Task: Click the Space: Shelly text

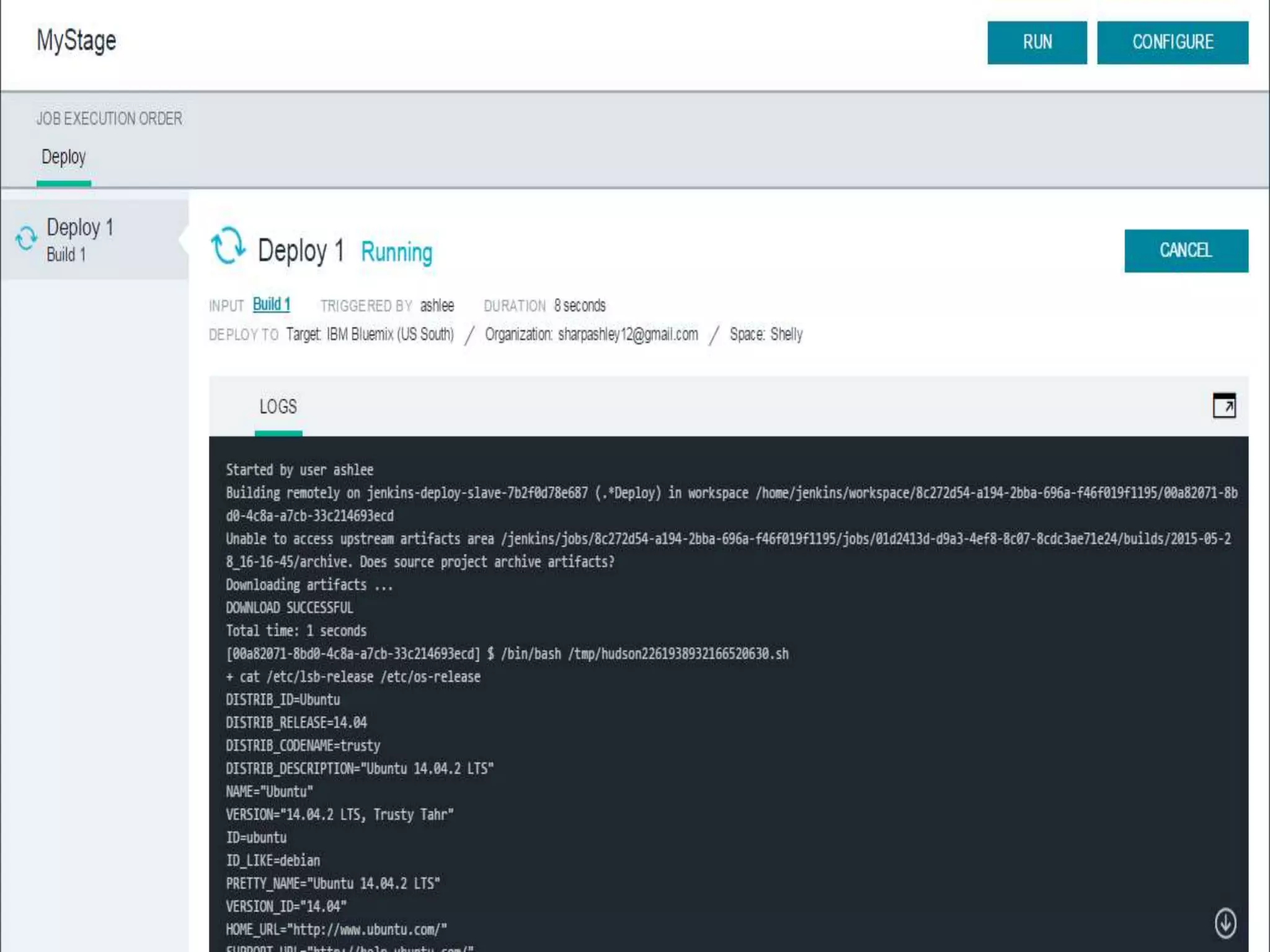Action: tap(766, 335)
